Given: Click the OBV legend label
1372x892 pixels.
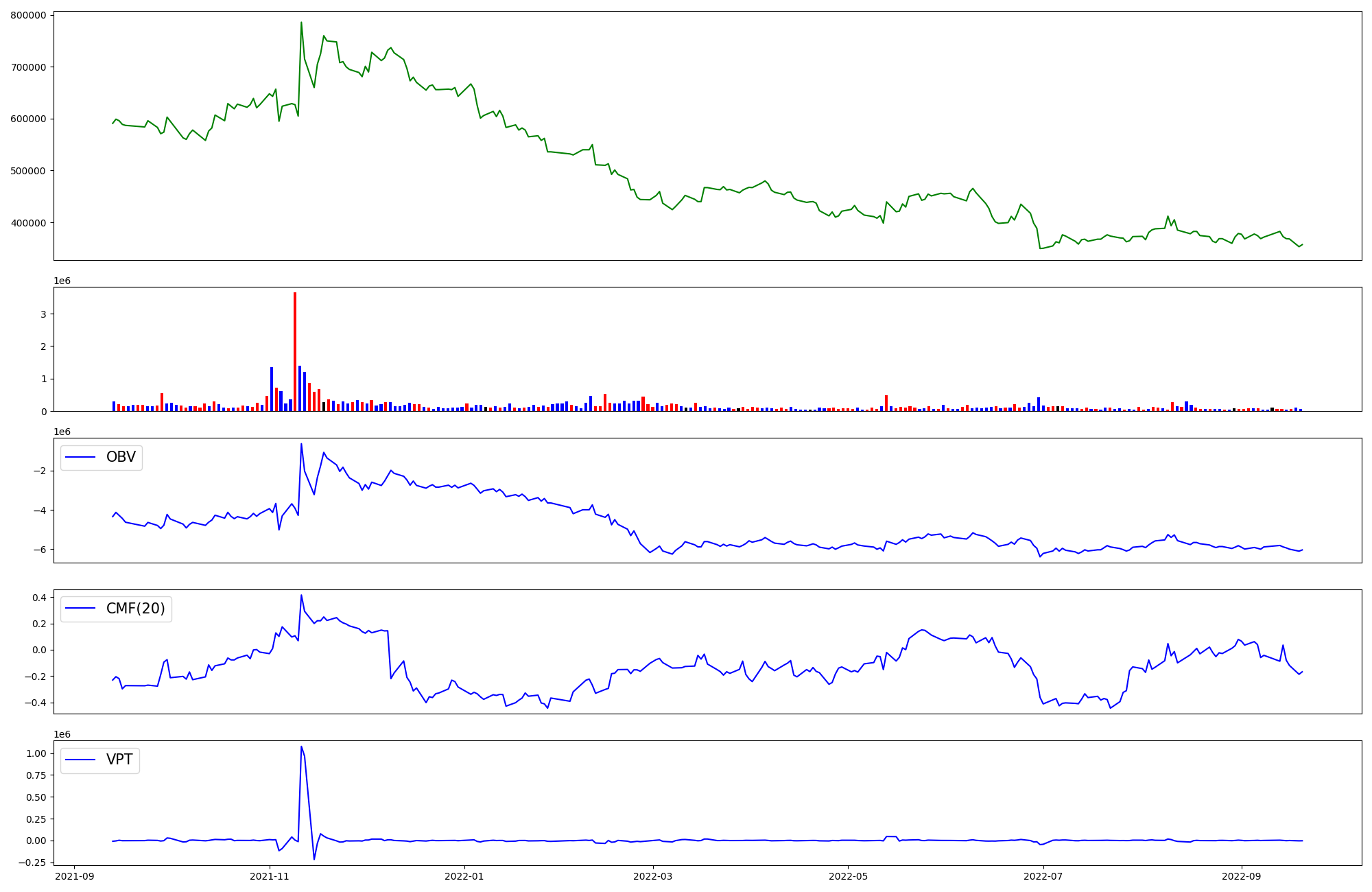Looking at the screenshot, I should (121, 457).
